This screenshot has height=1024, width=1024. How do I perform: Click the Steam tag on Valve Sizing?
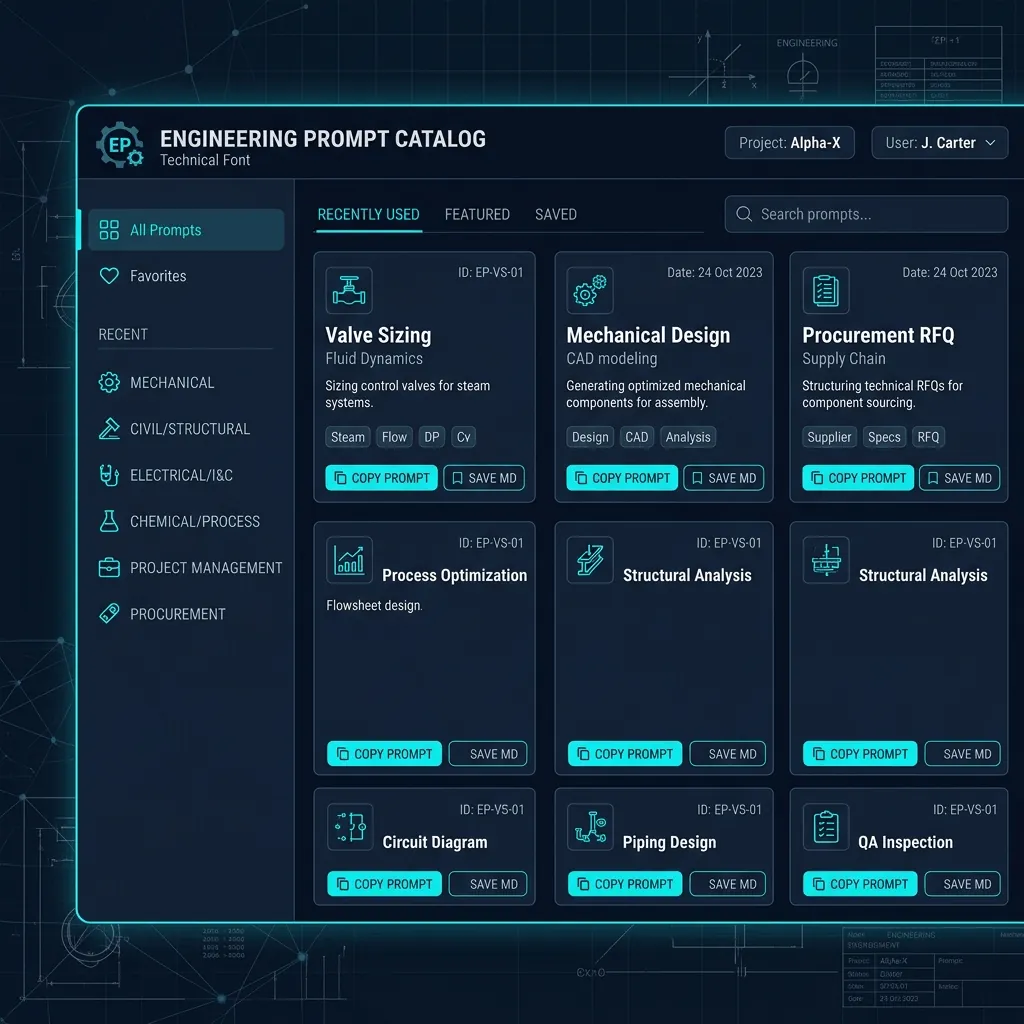click(347, 437)
